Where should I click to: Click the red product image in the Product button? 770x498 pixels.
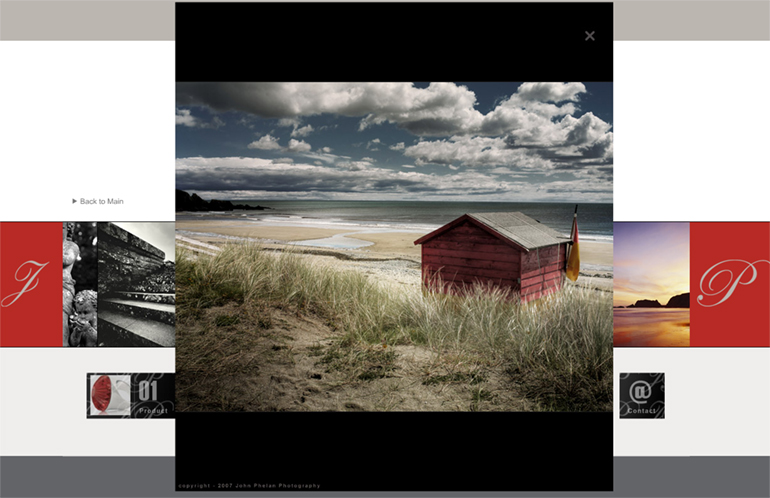pyautogui.click(x=110, y=395)
